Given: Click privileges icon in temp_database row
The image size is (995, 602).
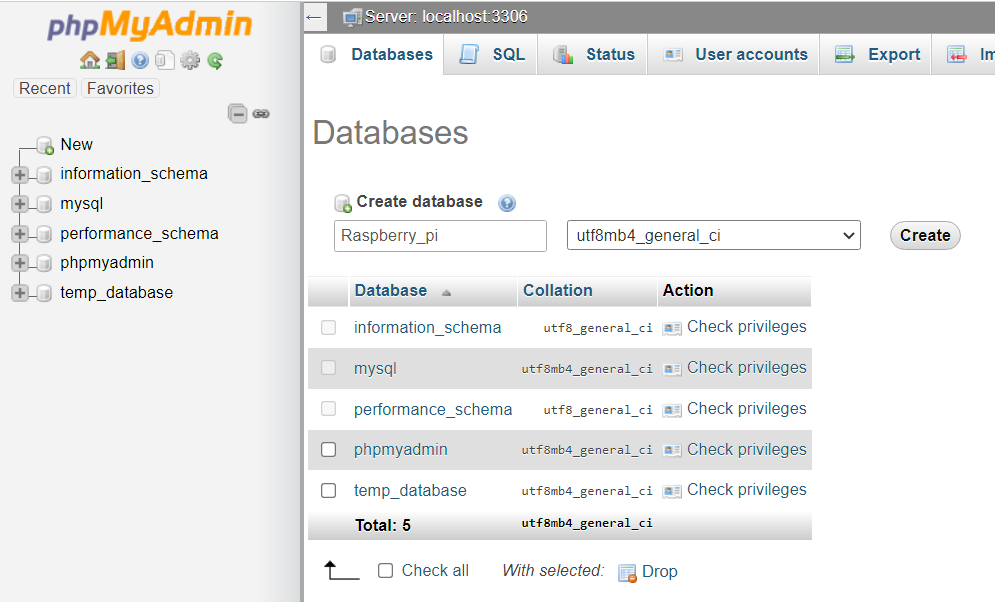Looking at the screenshot, I should point(672,491).
